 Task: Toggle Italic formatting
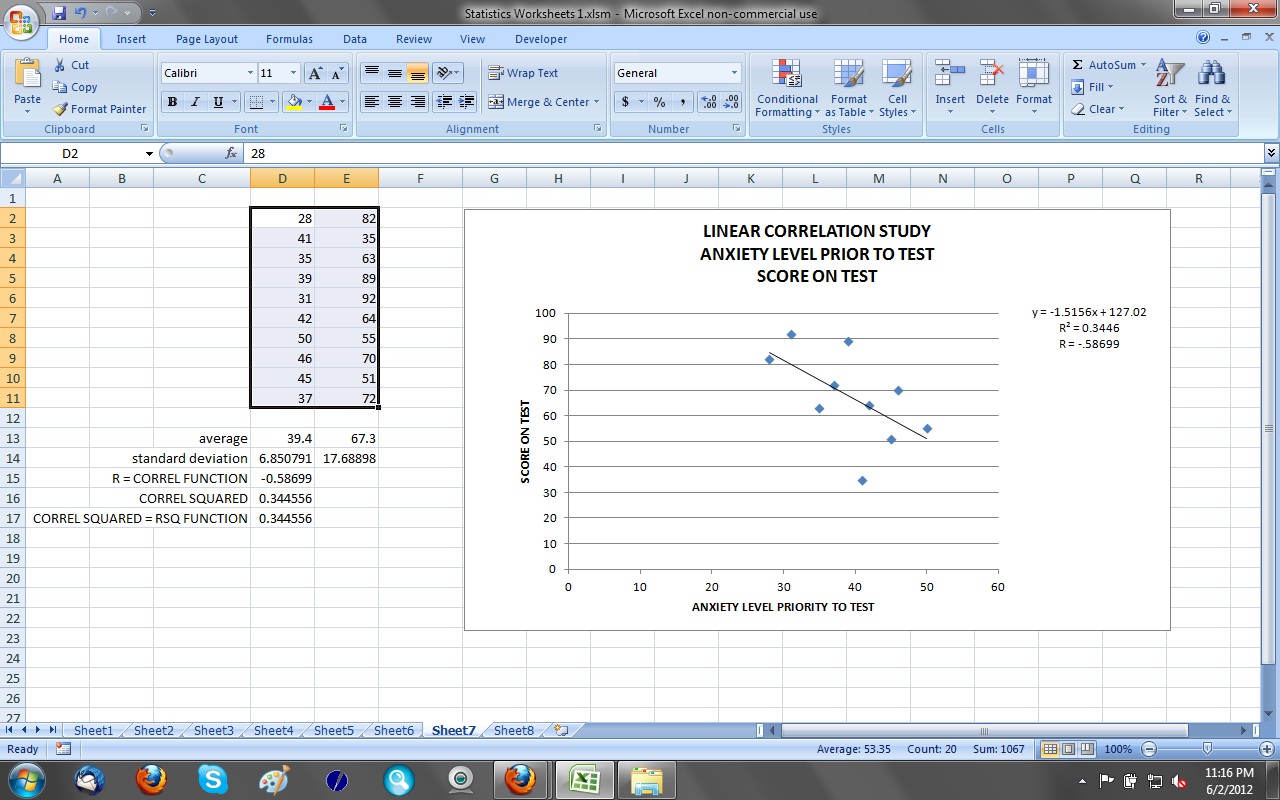(x=194, y=102)
